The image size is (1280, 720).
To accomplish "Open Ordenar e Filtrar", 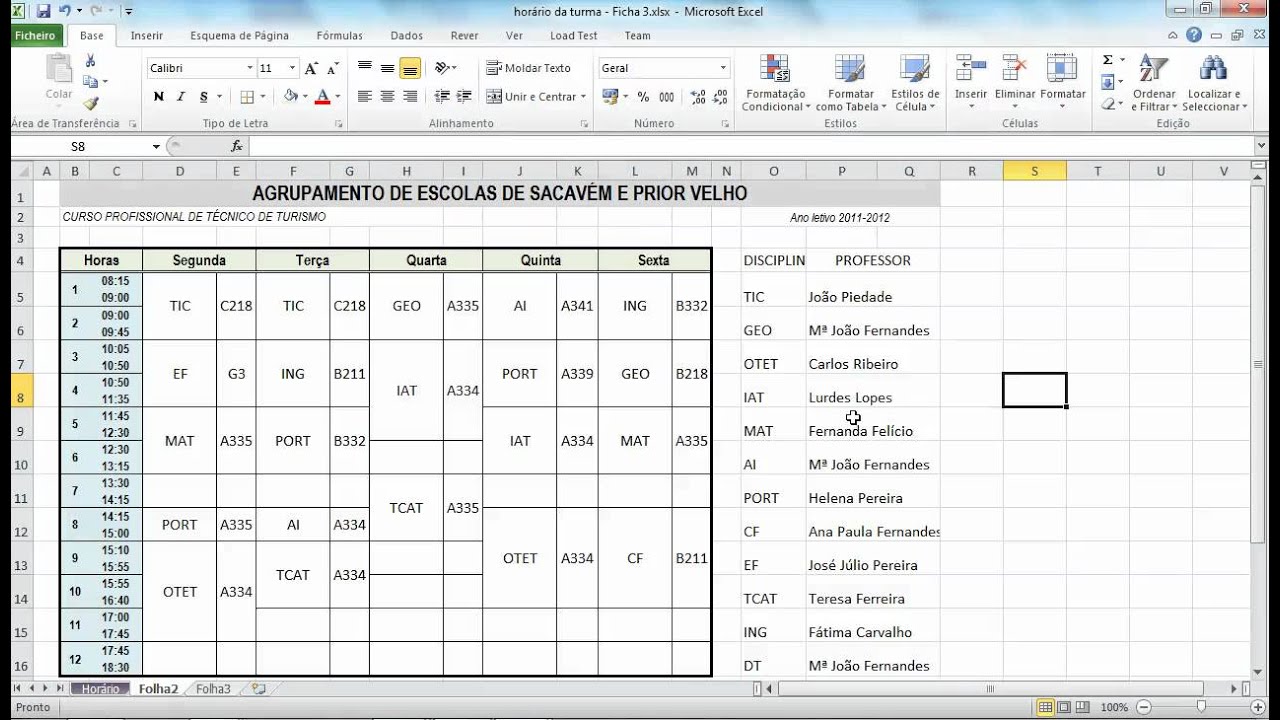I will click(x=1154, y=83).
